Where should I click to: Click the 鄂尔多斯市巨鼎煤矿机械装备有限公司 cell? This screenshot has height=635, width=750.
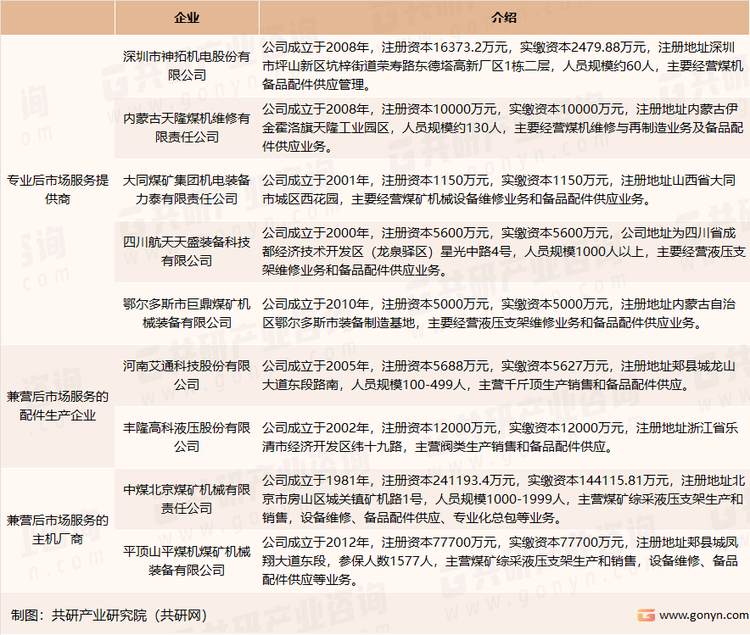click(187, 313)
